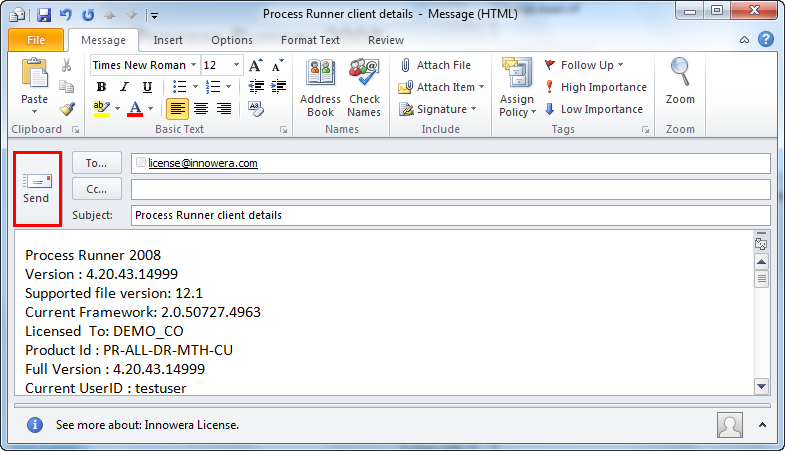The height and width of the screenshot is (451, 785).
Task: Open the Address Book
Action: coord(320,88)
